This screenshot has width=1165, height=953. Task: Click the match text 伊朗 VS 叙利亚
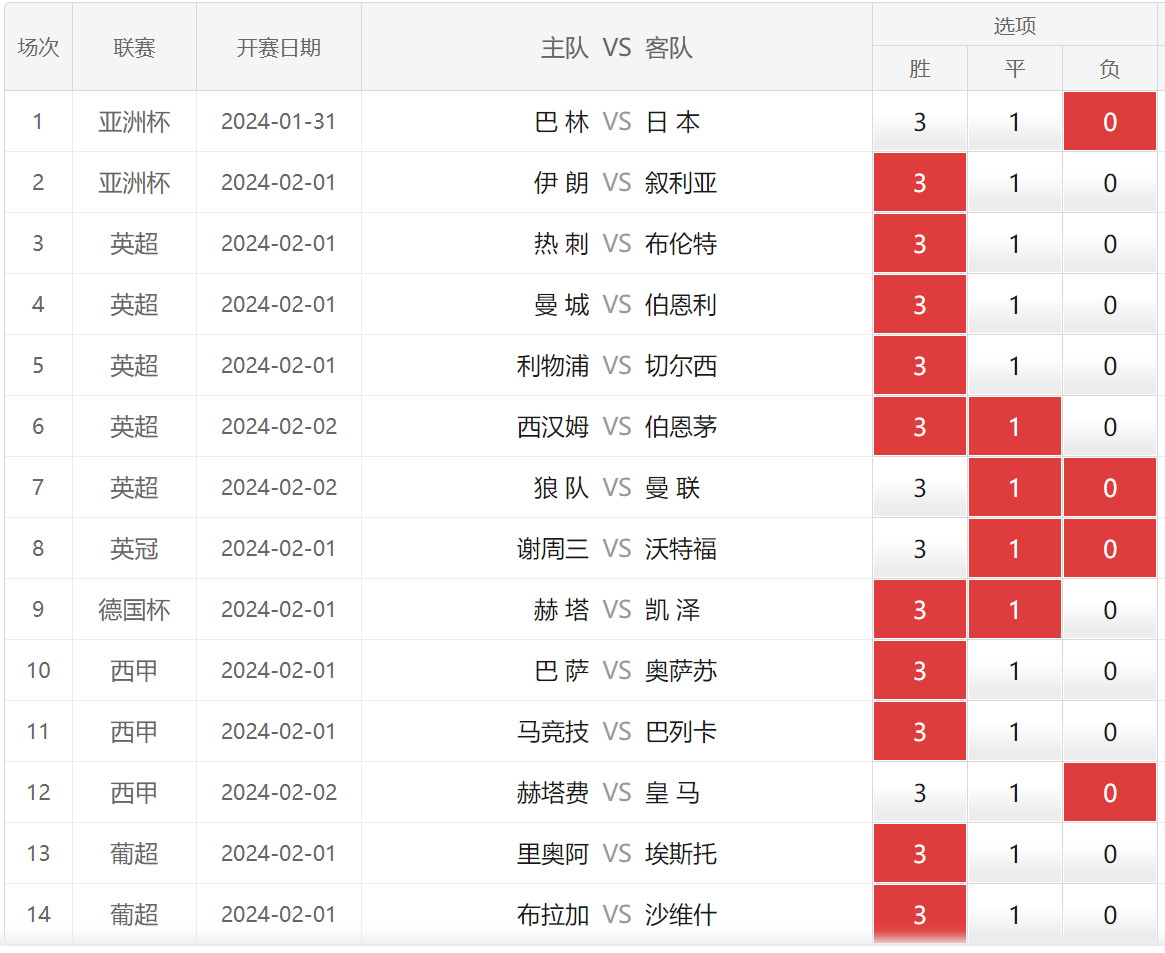tap(626, 183)
